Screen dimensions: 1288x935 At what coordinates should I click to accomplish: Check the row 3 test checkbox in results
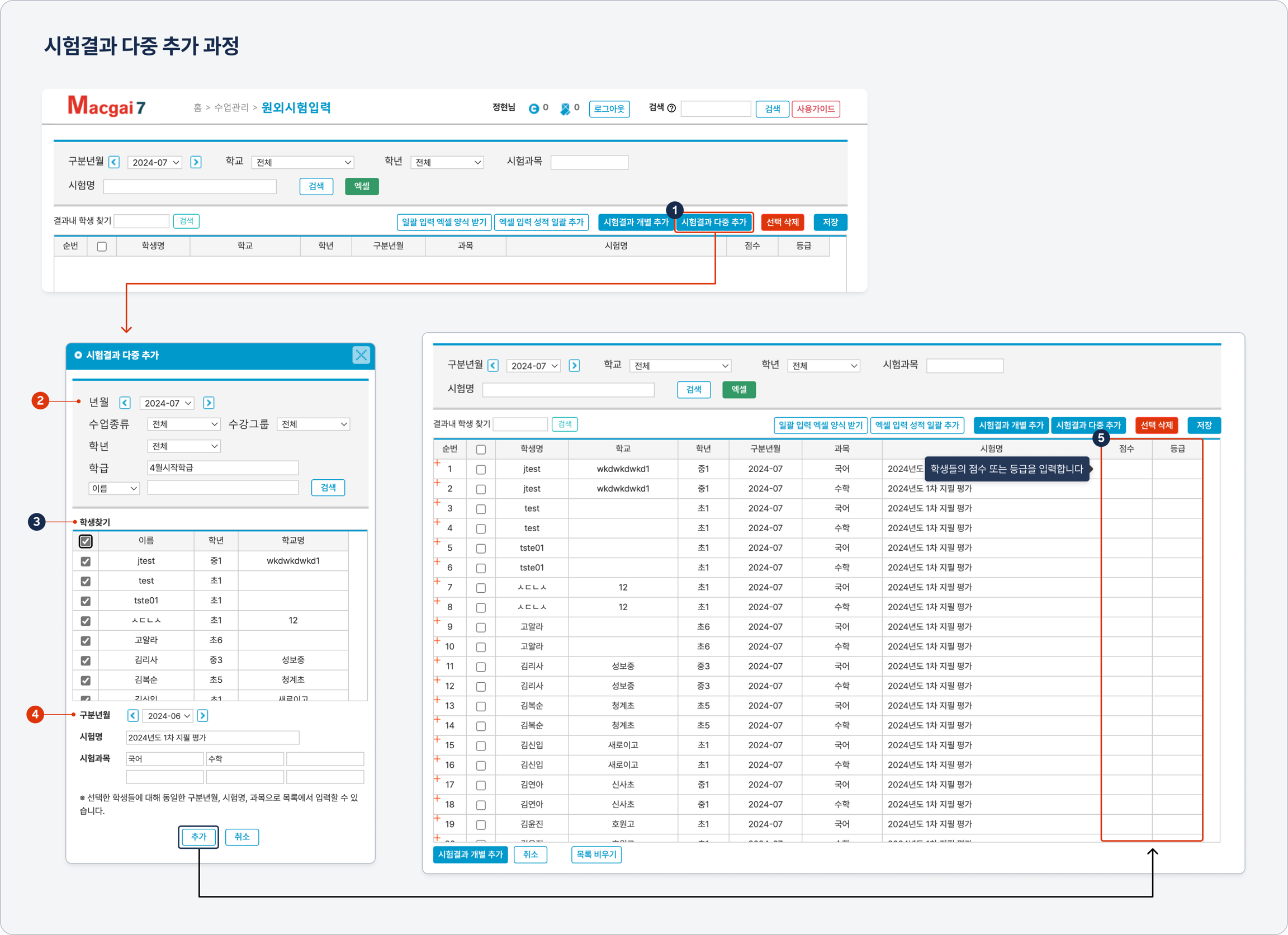click(481, 509)
